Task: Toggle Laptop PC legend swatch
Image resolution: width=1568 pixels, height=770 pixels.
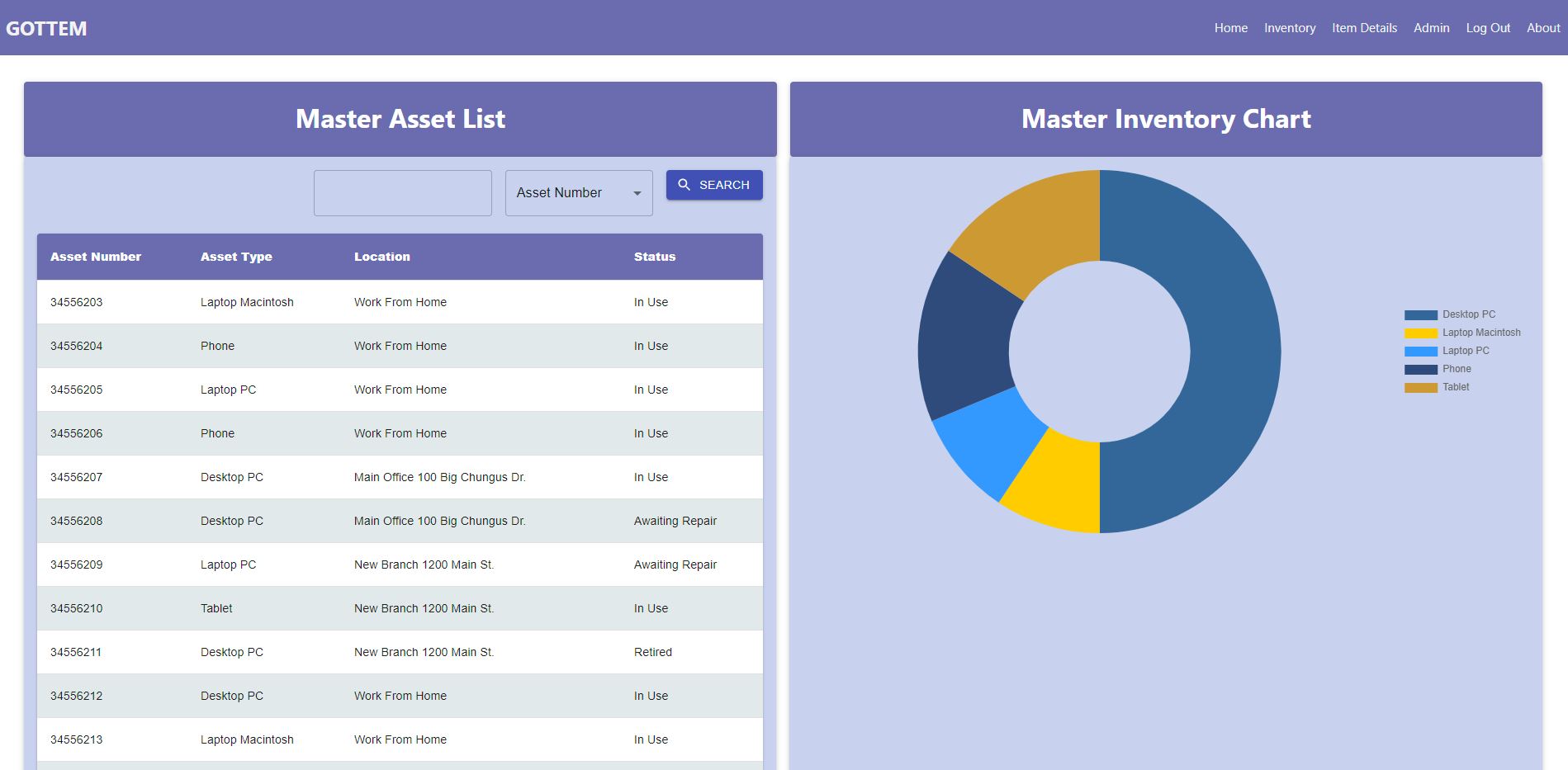Action: (x=1420, y=352)
